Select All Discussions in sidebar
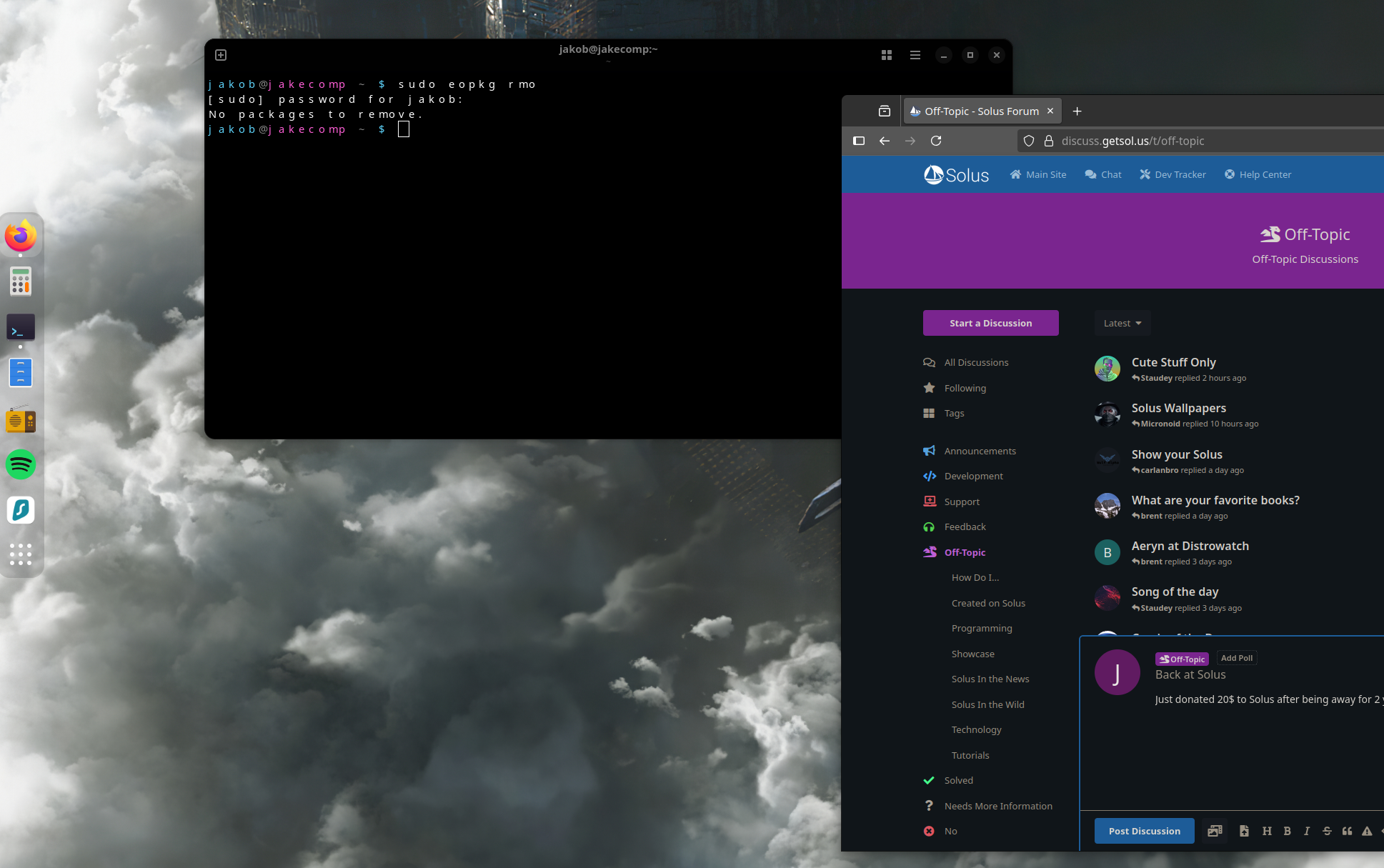The image size is (1384, 868). [x=966, y=362]
